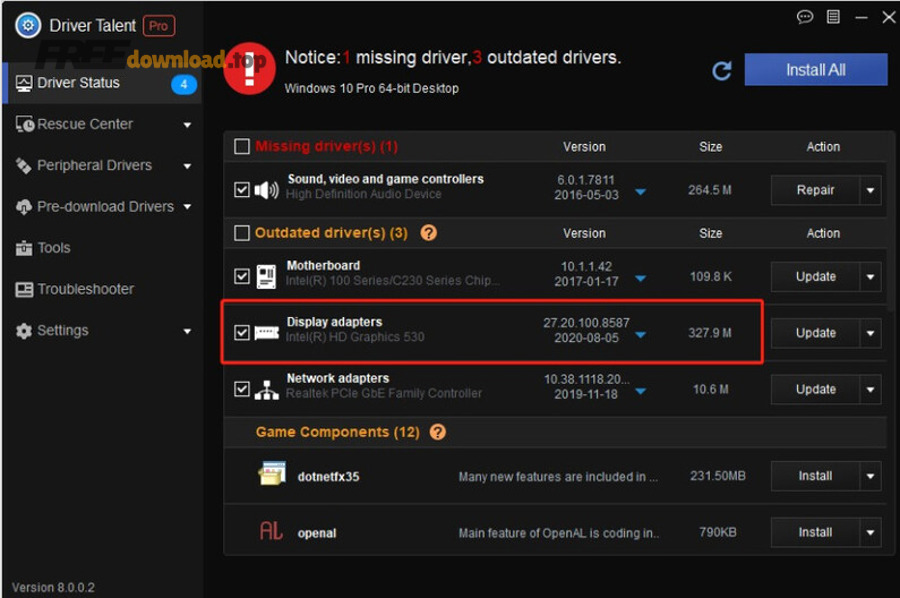This screenshot has width=900, height=598.
Task: Click the Install All button
Action: 816,70
